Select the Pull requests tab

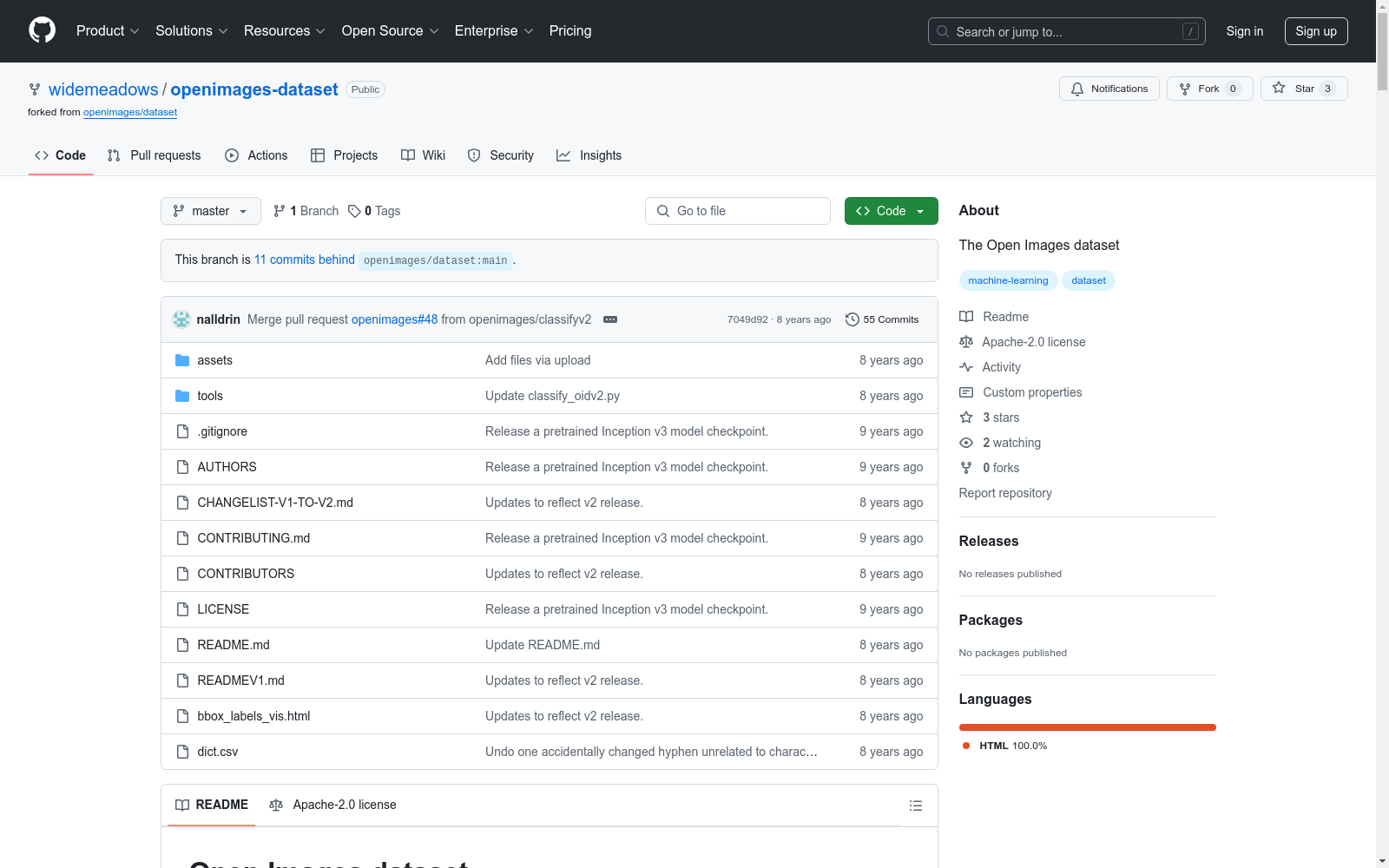154,155
